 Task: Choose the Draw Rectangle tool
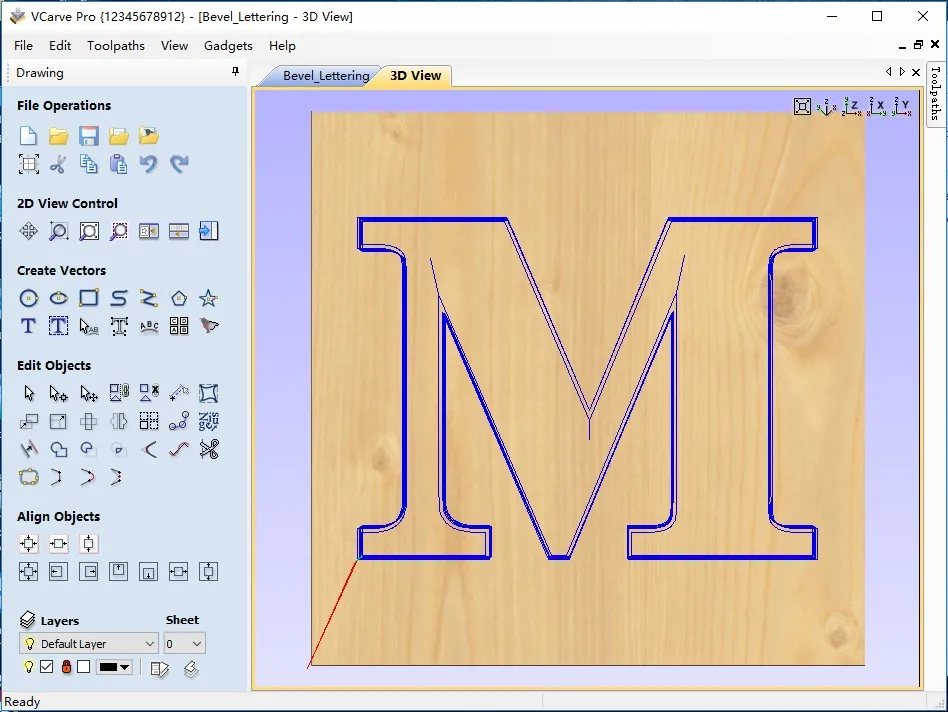click(89, 298)
